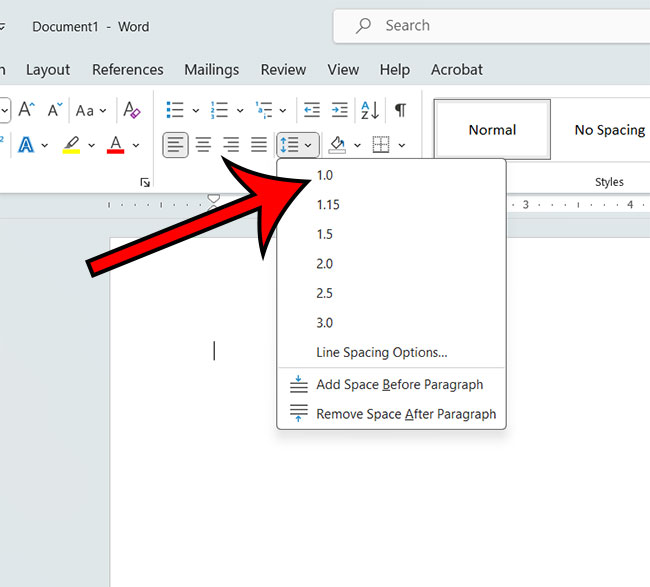This screenshot has width=650, height=587.
Task: Click at the text cursor in document
Action: tap(214, 351)
